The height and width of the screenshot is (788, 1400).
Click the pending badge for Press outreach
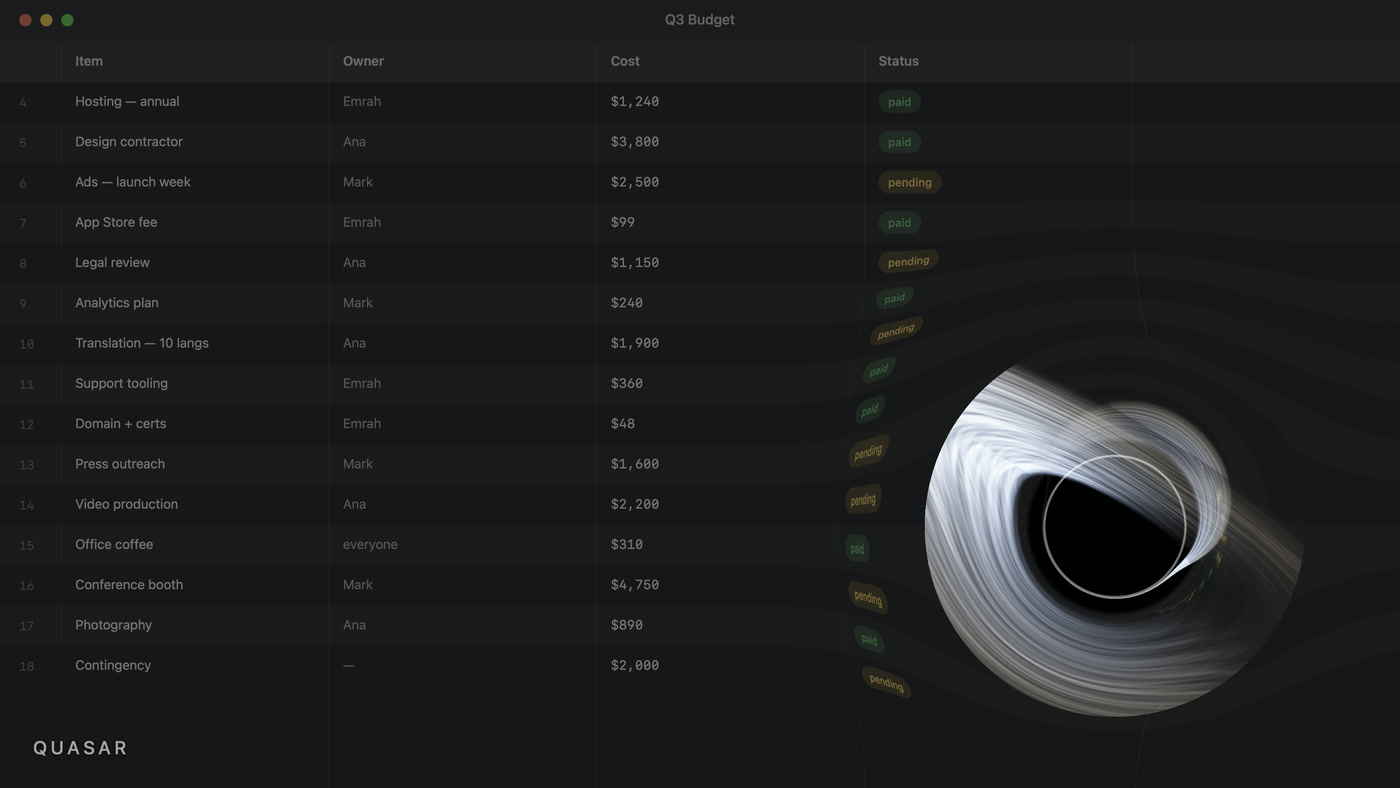[868, 451]
